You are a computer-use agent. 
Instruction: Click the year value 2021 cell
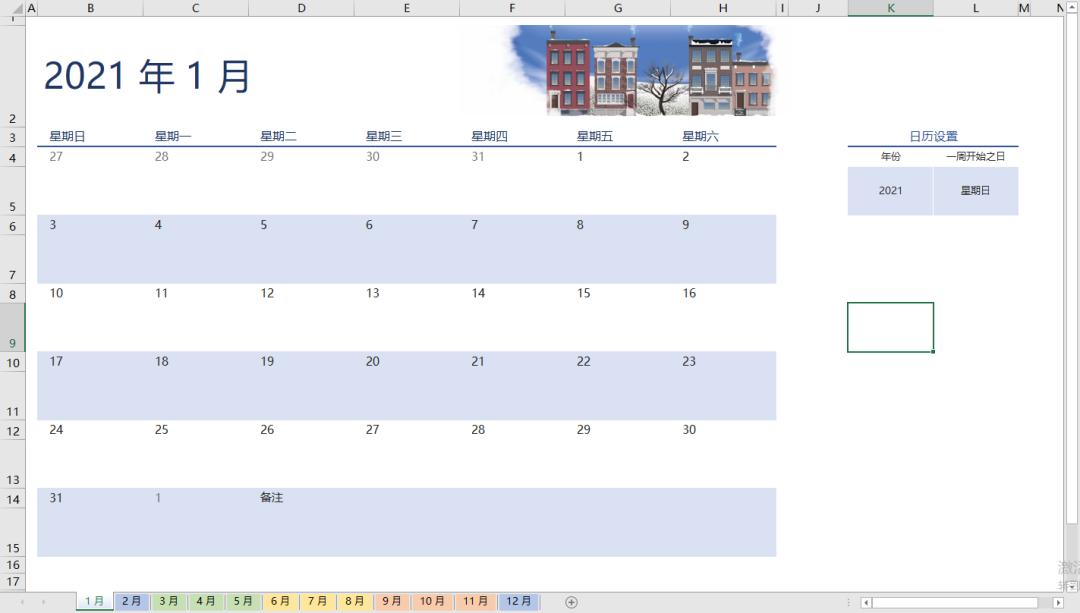[890, 191]
